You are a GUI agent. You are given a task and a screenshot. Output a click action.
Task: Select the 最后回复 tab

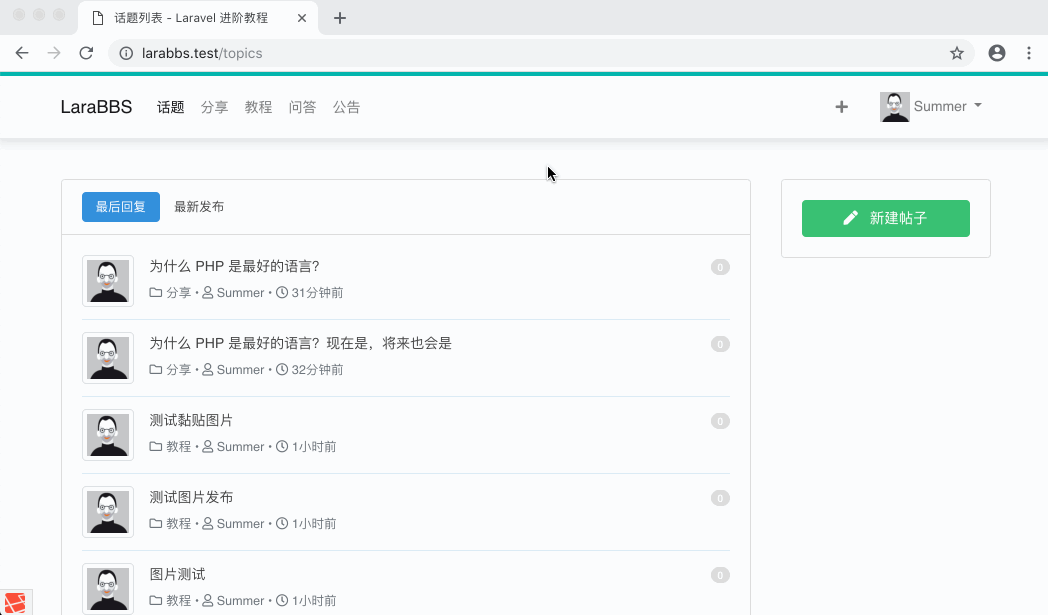[x=120, y=206]
